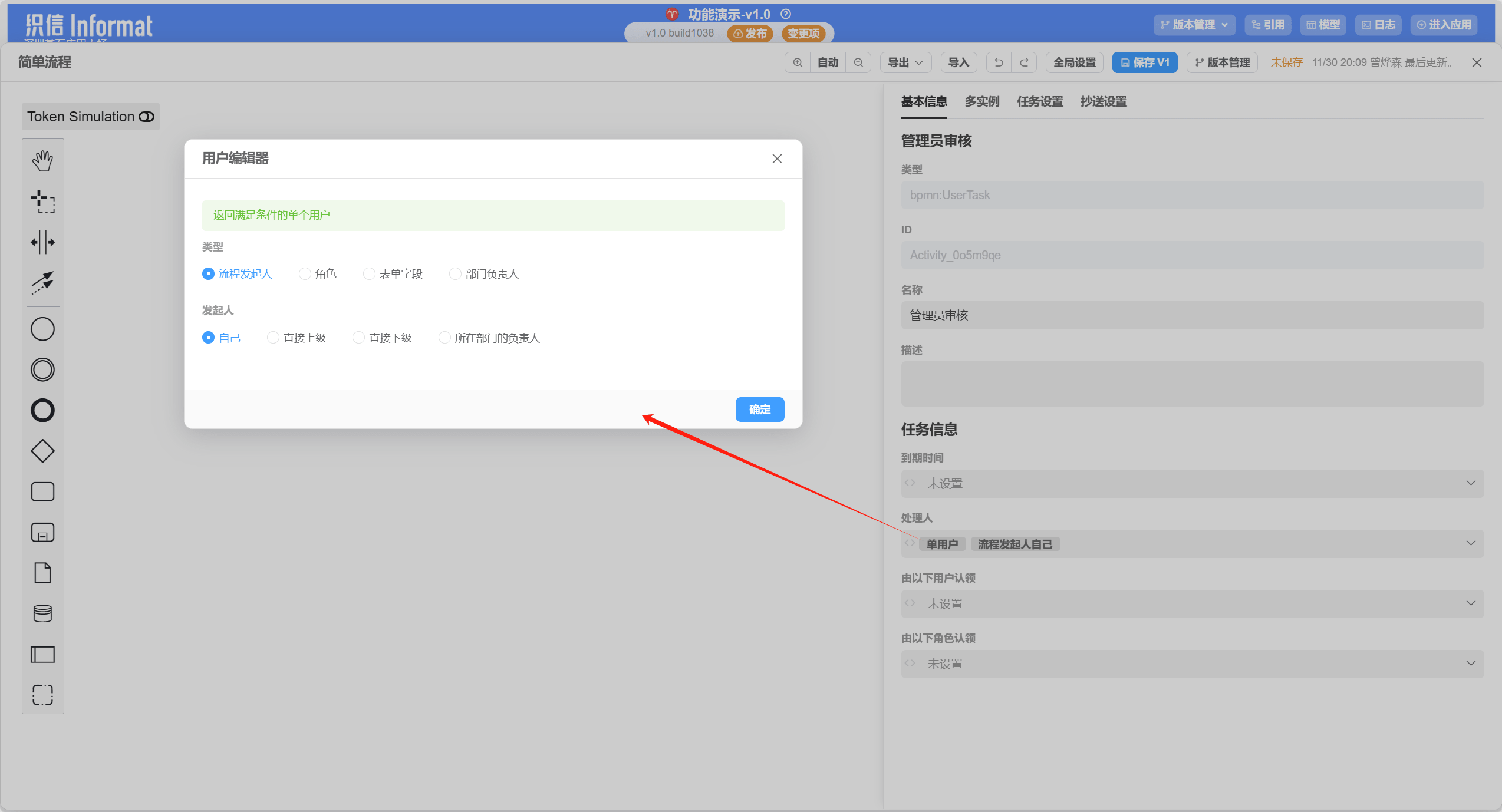The image size is (1502, 812).
Task: Pick the create/remove space tool
Action: (42, 242)
